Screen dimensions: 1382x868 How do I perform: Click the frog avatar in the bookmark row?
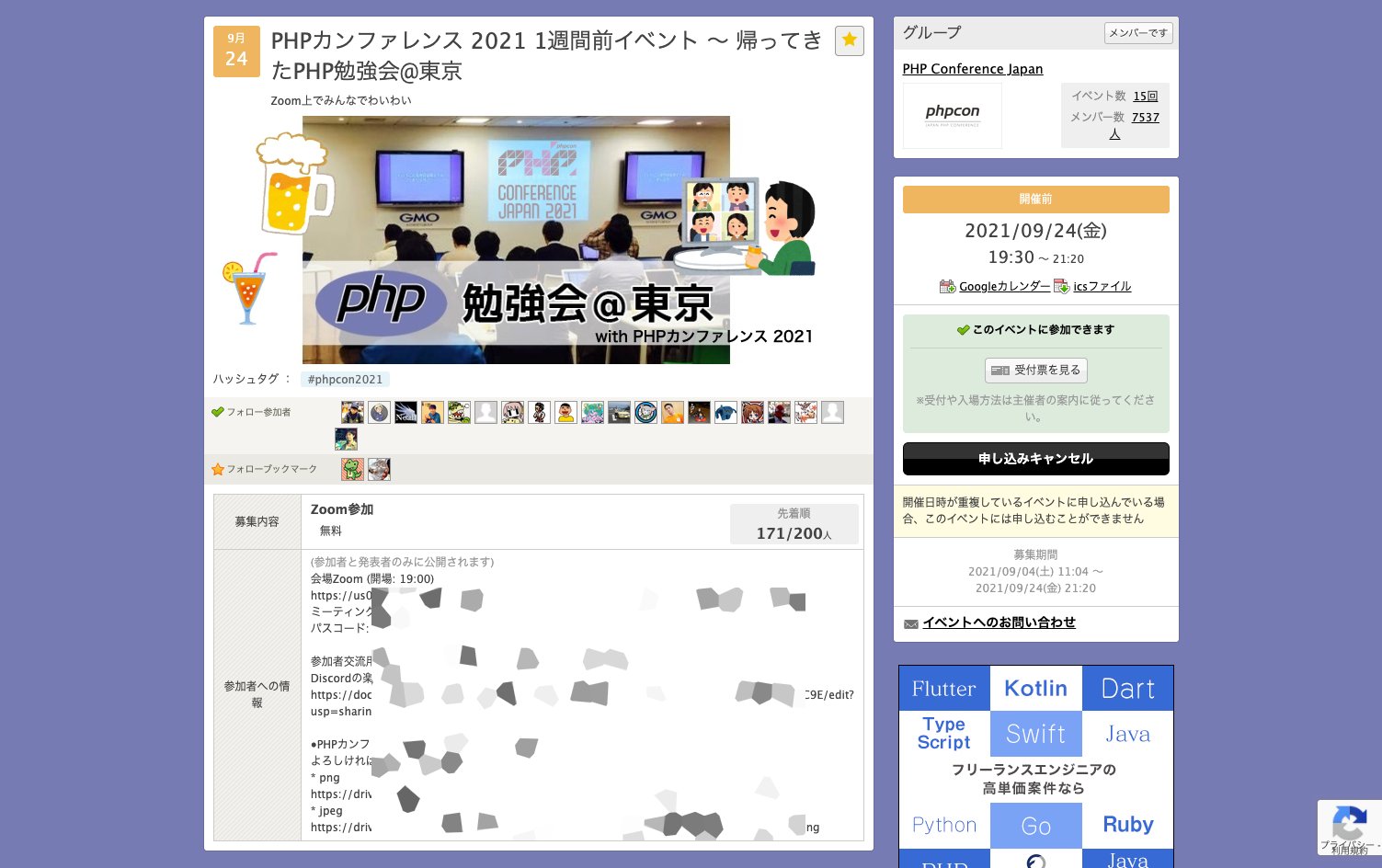click(x=352, y=469)
